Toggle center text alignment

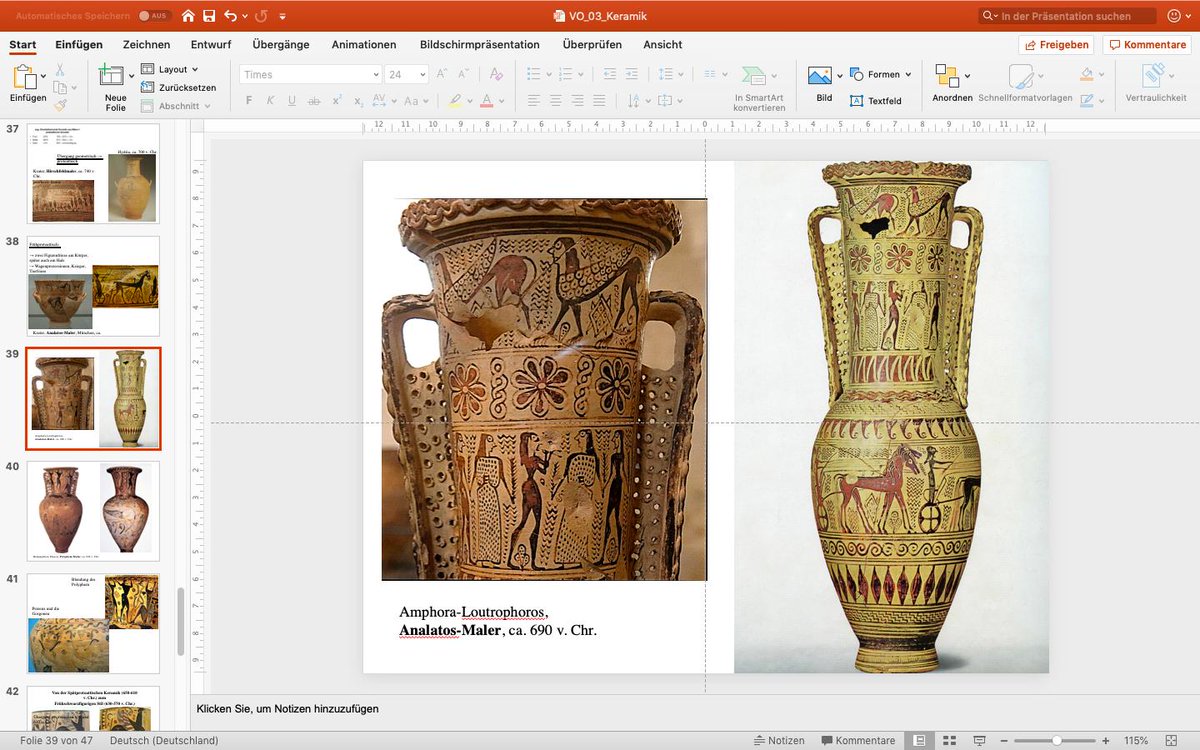click(555, 101)
